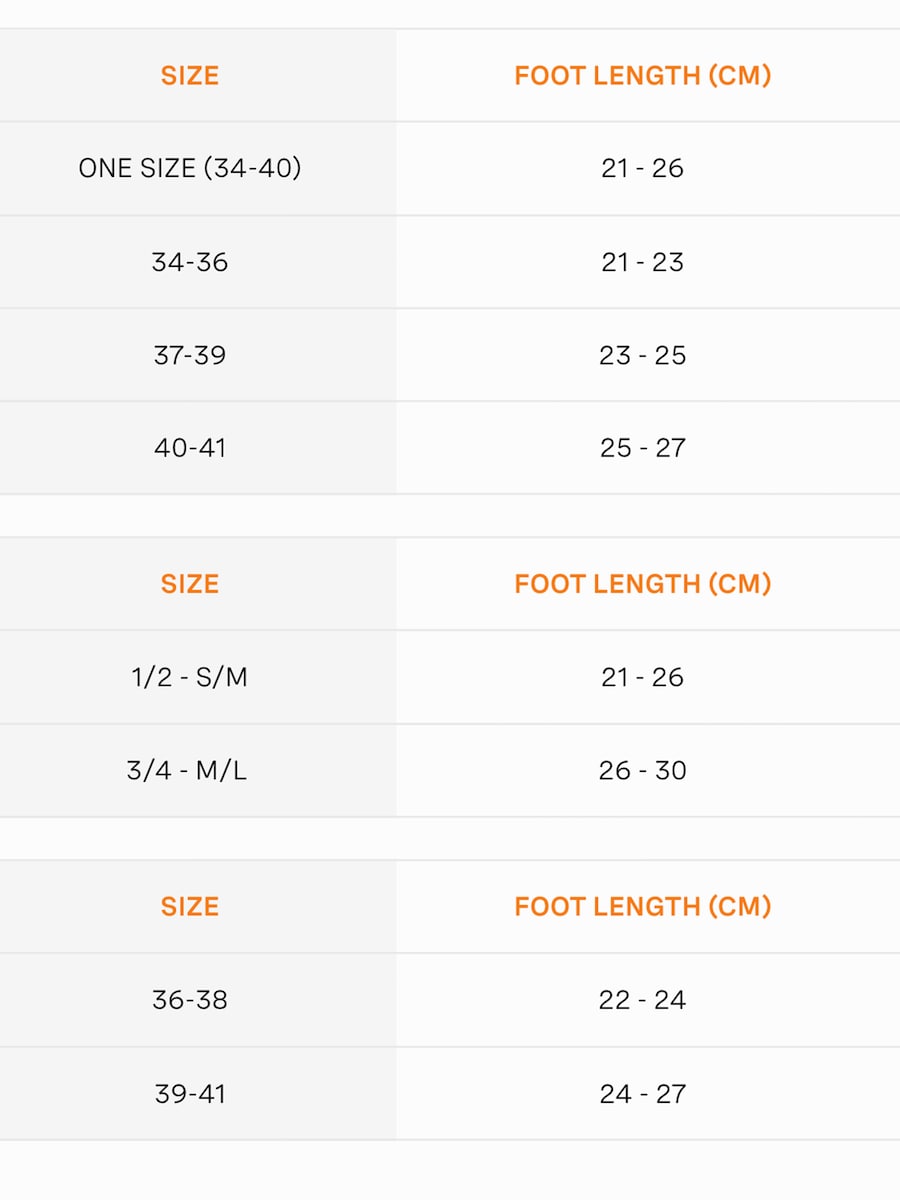Viewport: 900px width, 1200px height.
Task: Select the 40-41 size cell
Action: click(190, 448)
